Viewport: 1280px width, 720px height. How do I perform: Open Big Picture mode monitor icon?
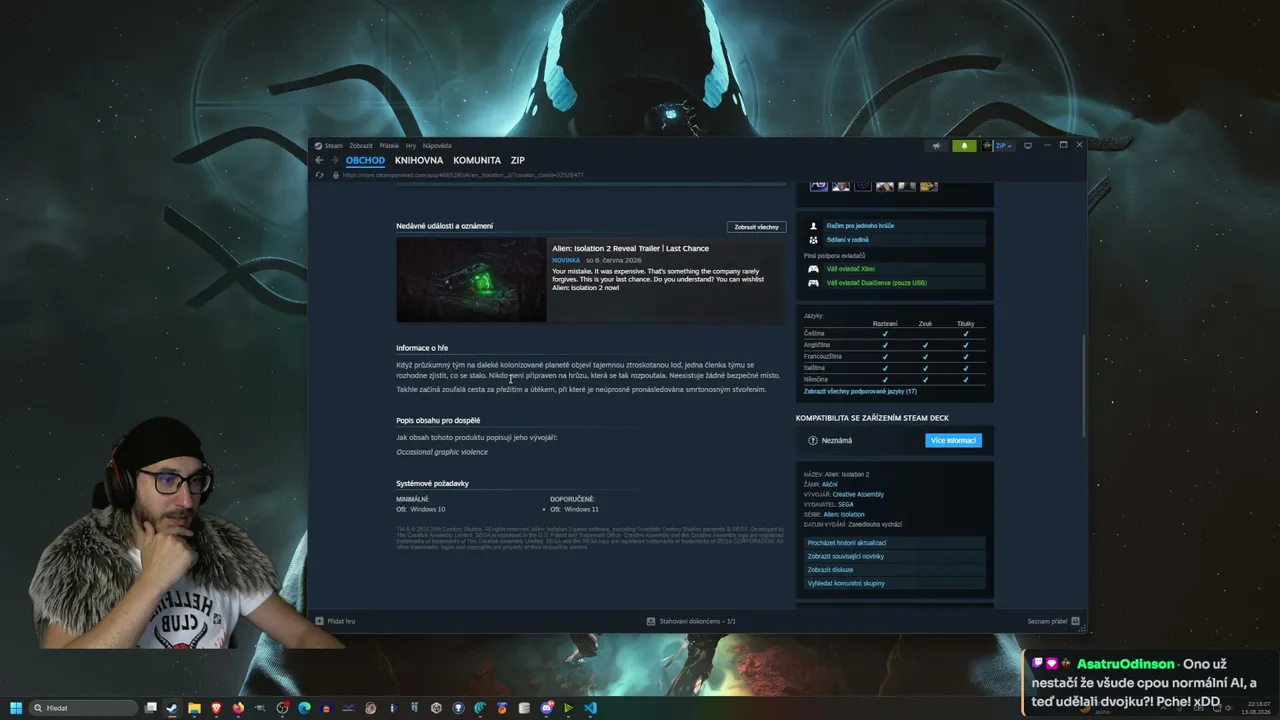click(1027, 146)
